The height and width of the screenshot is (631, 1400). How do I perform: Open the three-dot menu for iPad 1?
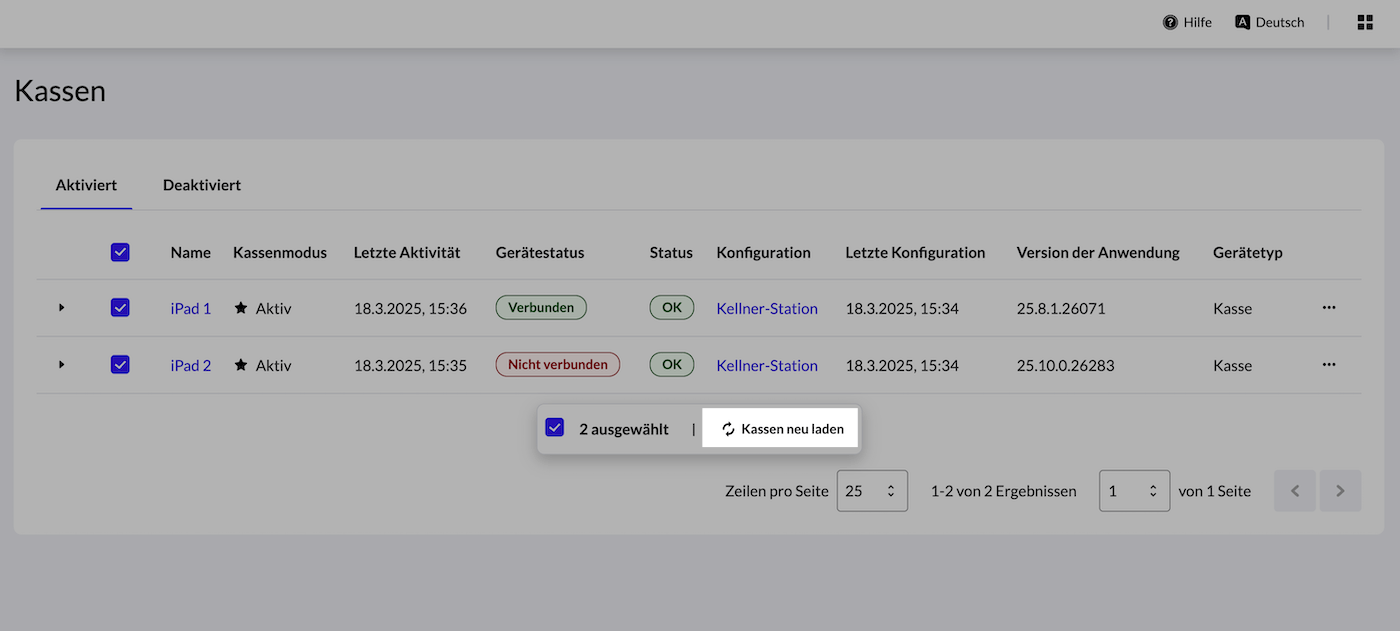point(1329,308)
